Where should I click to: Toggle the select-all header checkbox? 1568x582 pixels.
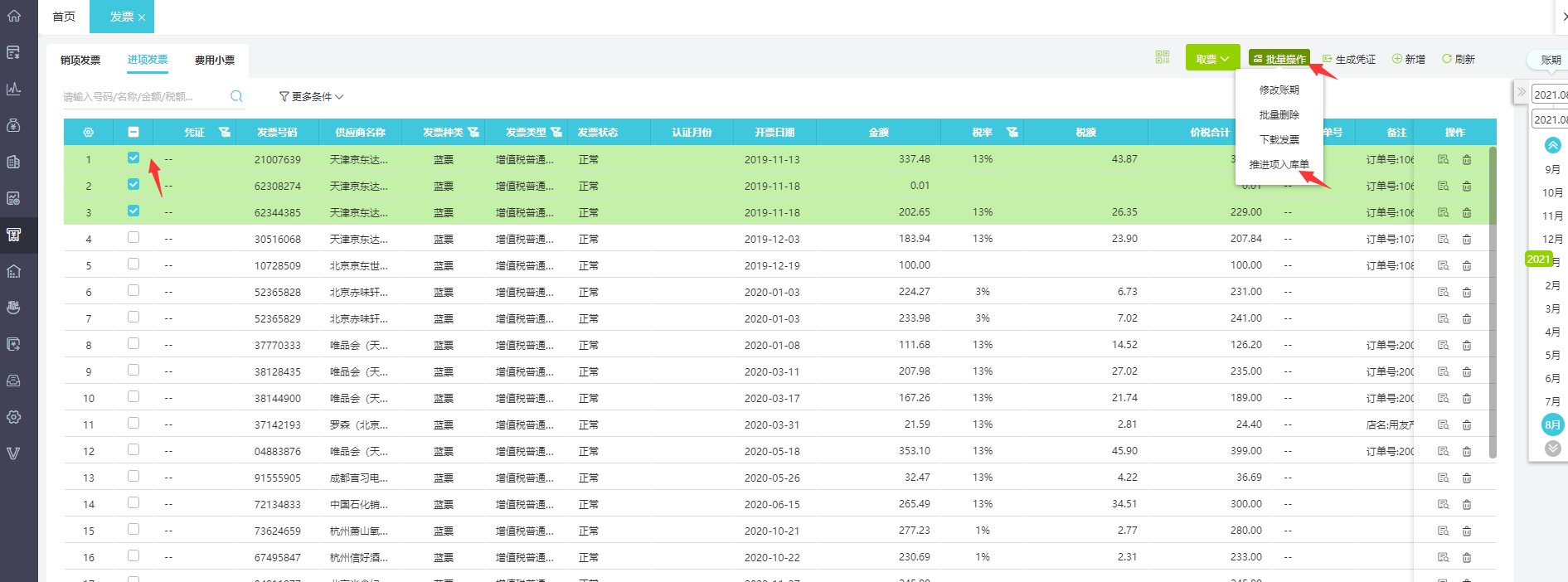(x=133, y=132)
